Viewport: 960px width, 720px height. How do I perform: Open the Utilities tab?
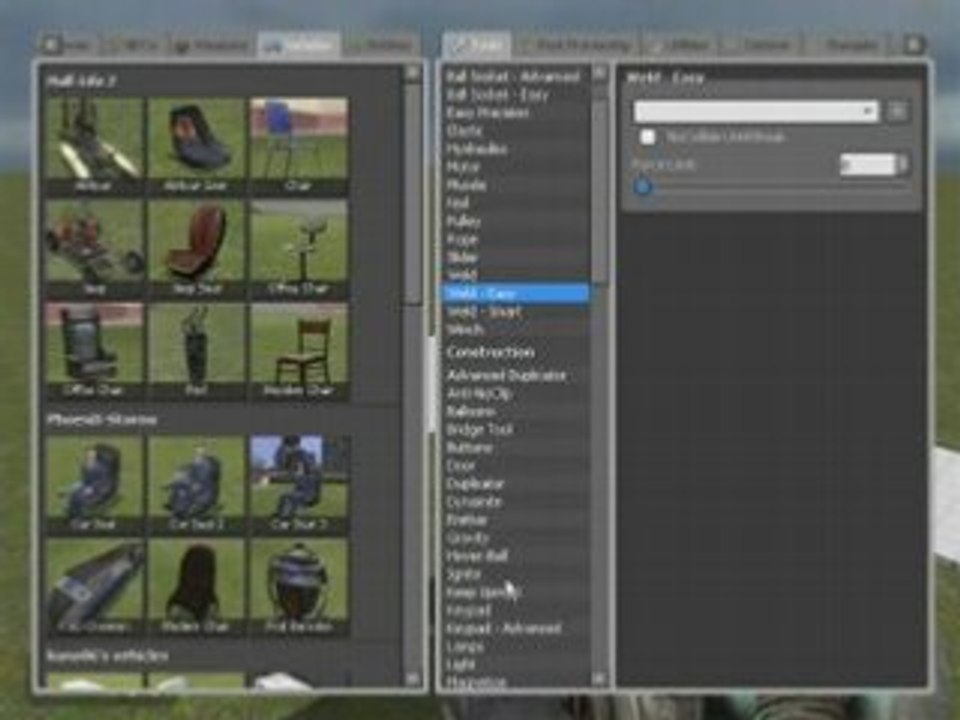click(680, 45)
